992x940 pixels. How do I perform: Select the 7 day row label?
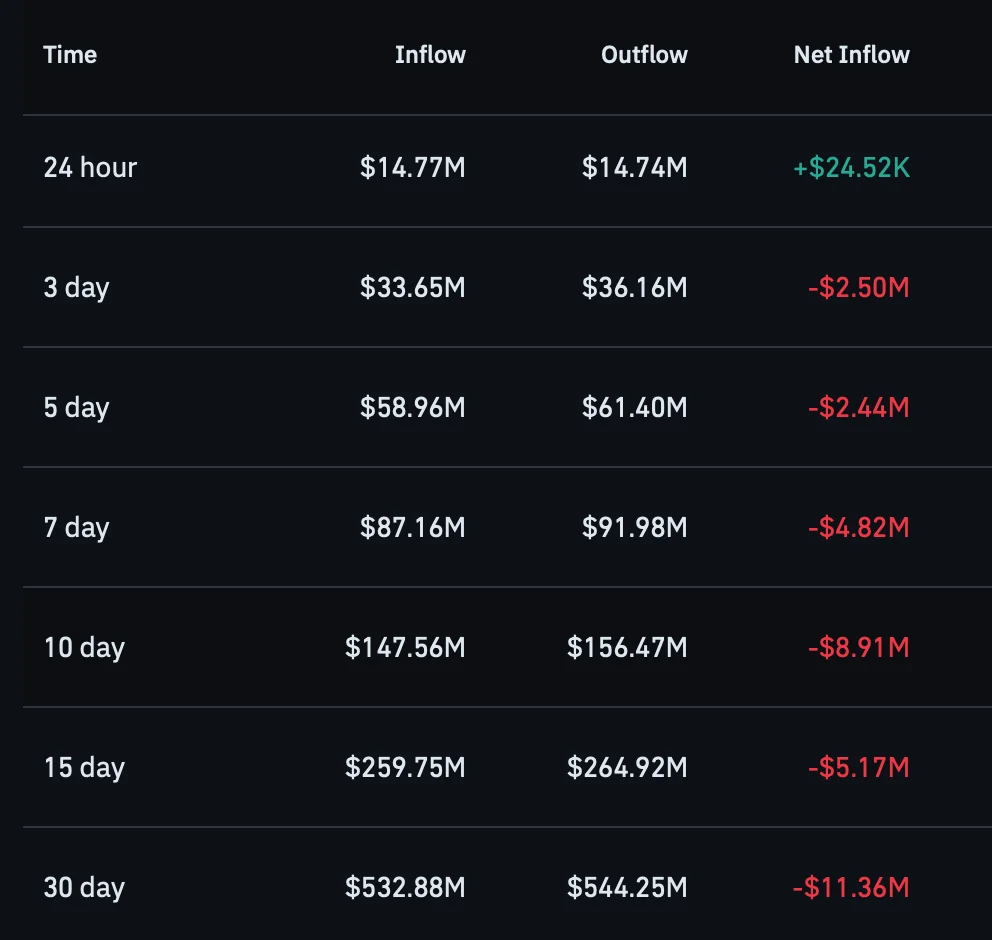(x=77, y=528)
